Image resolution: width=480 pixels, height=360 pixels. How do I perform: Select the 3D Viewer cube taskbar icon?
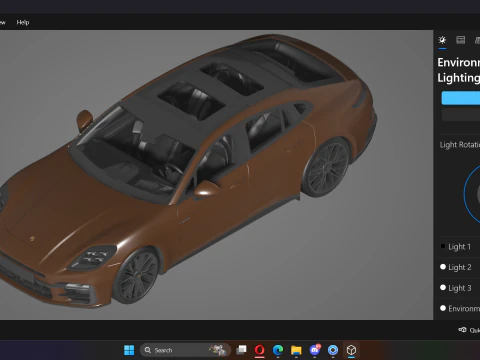[x=351, y=350]
